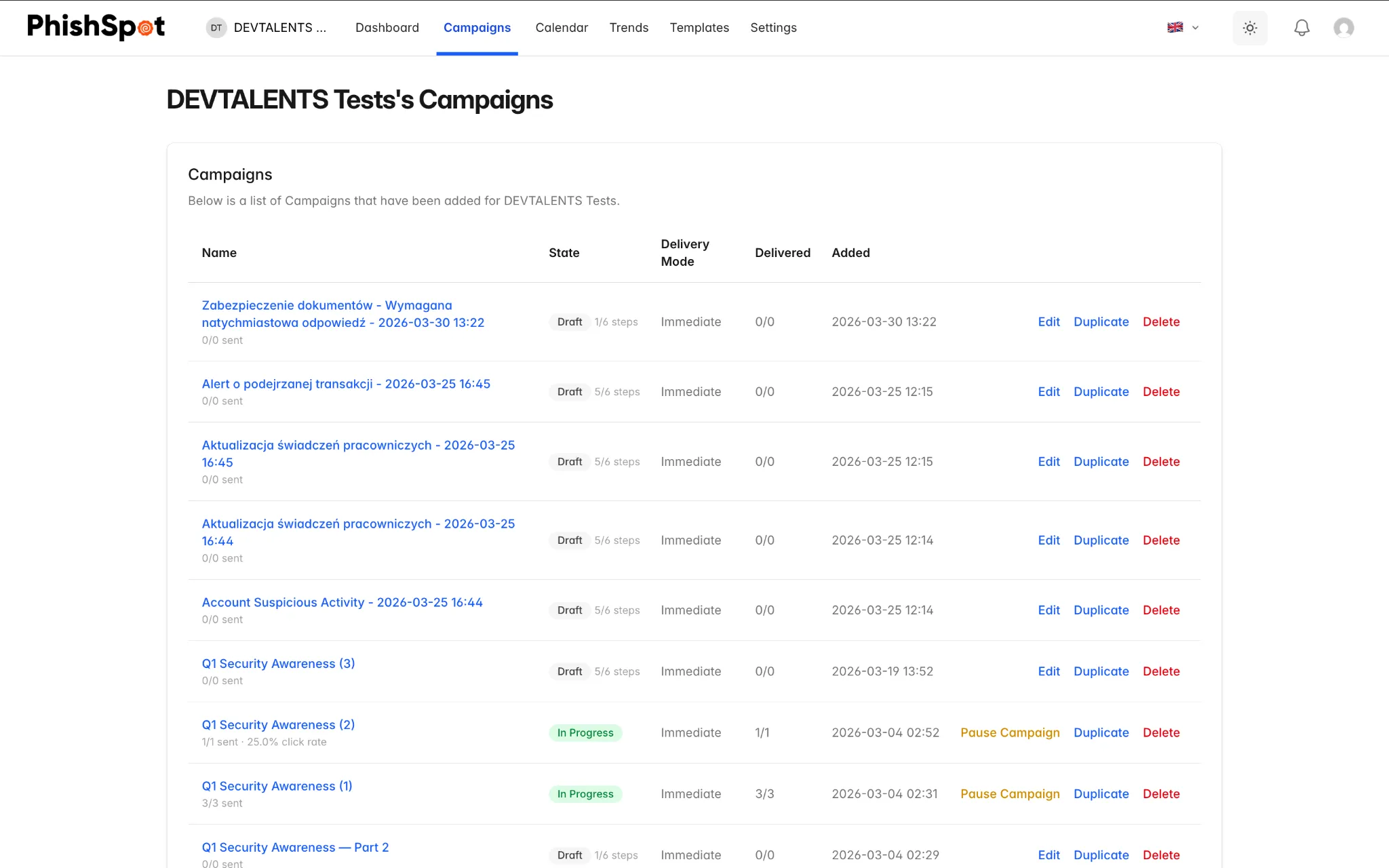Open Q1 Security Awareness (3) campaign
Screen dimensions: 1389x868
pos(279,663)
